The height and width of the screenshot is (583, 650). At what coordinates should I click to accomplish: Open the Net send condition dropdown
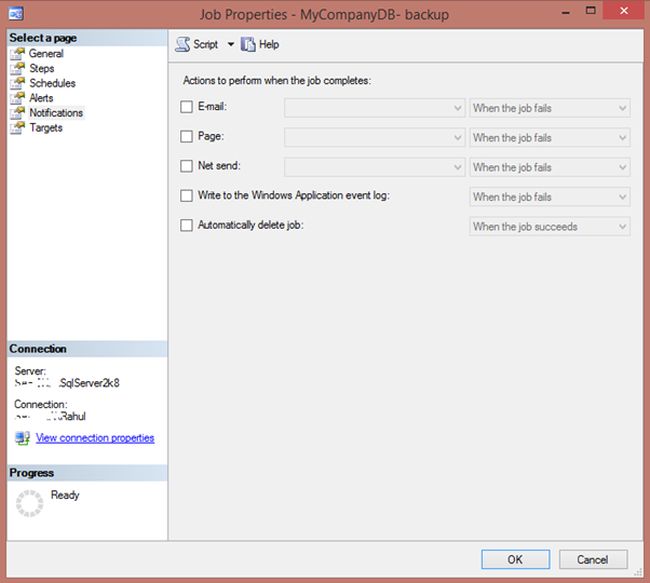pyautogui.click(x=550, y=167)
